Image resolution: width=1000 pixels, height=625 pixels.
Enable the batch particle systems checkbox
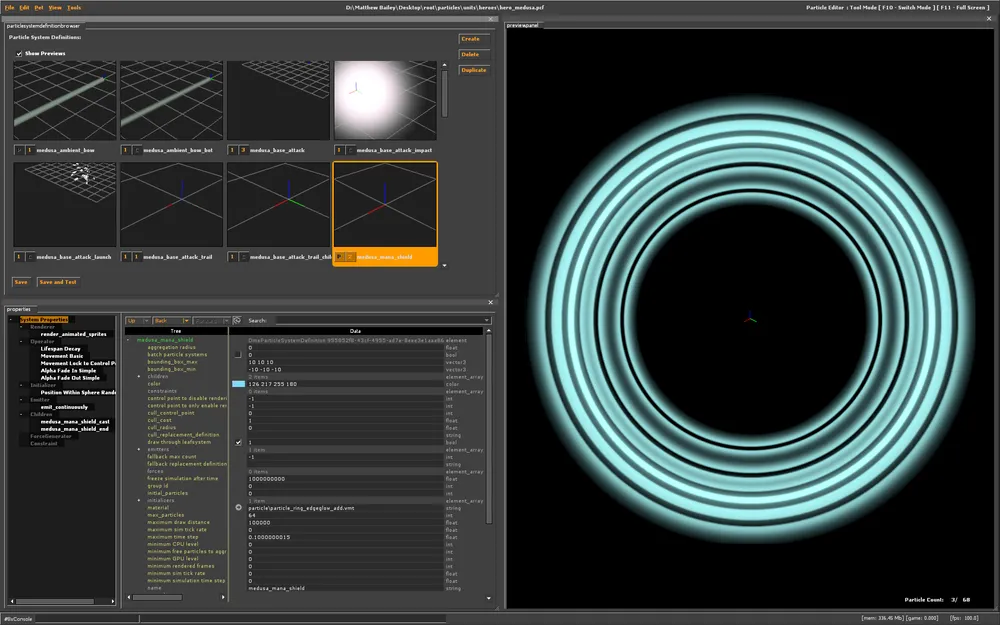click(238, 354)
